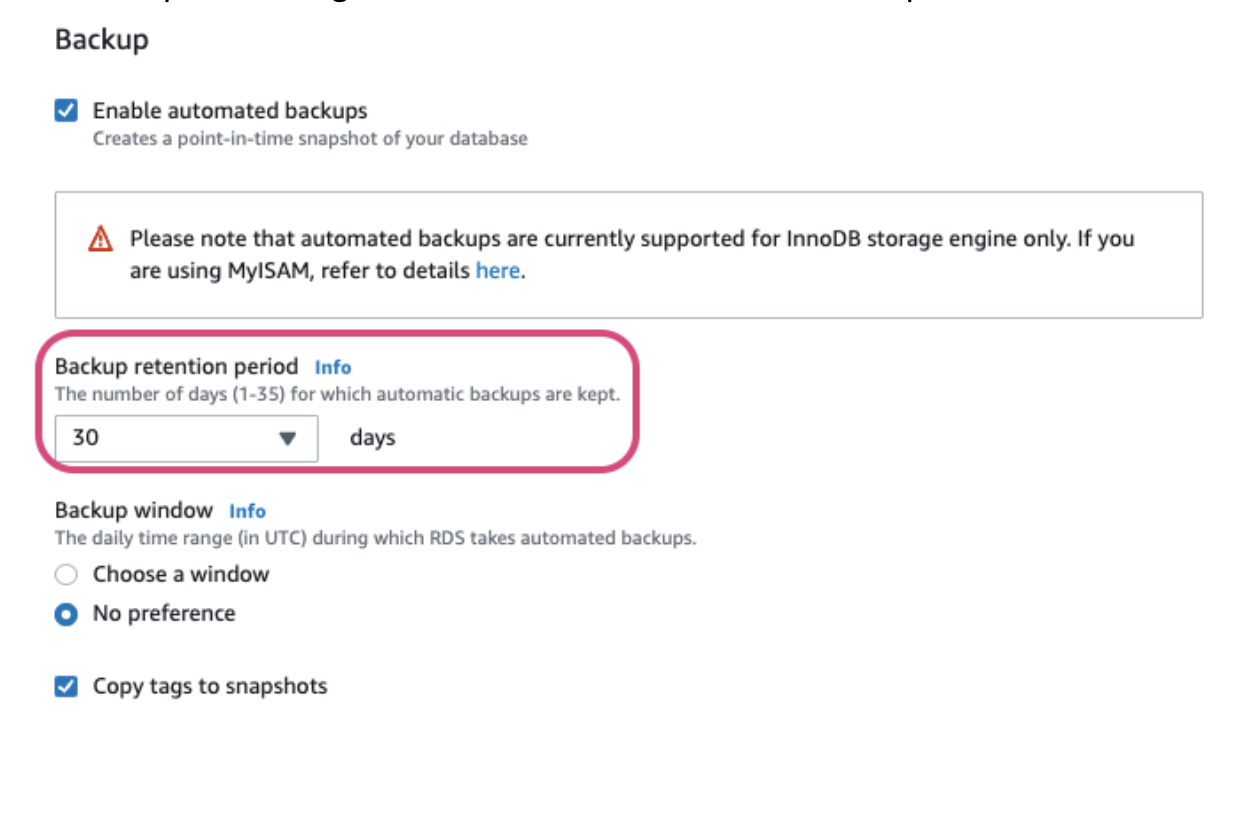Uncheck the Copy tags to snapshots checkbox

[66, 686]
